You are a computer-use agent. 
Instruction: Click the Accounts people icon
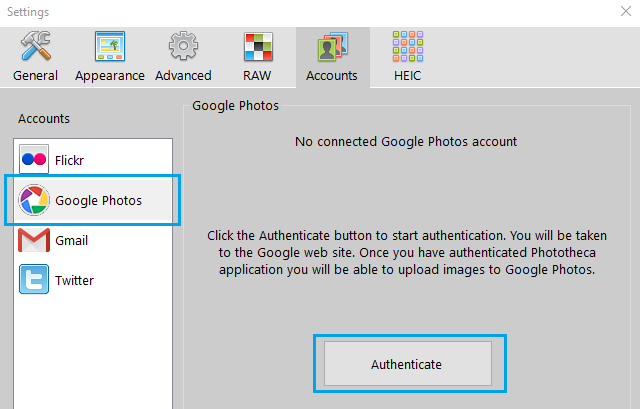point(333,47)
